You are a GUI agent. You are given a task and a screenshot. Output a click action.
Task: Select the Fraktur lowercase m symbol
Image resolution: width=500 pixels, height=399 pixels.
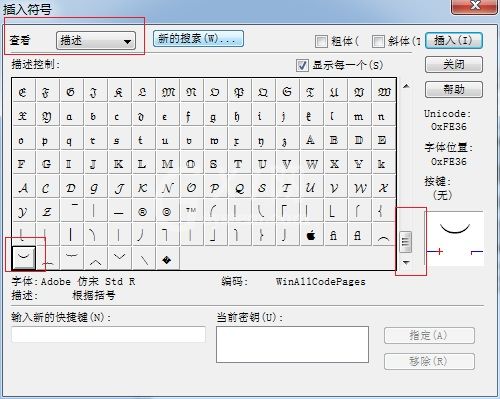pos(358,116)
